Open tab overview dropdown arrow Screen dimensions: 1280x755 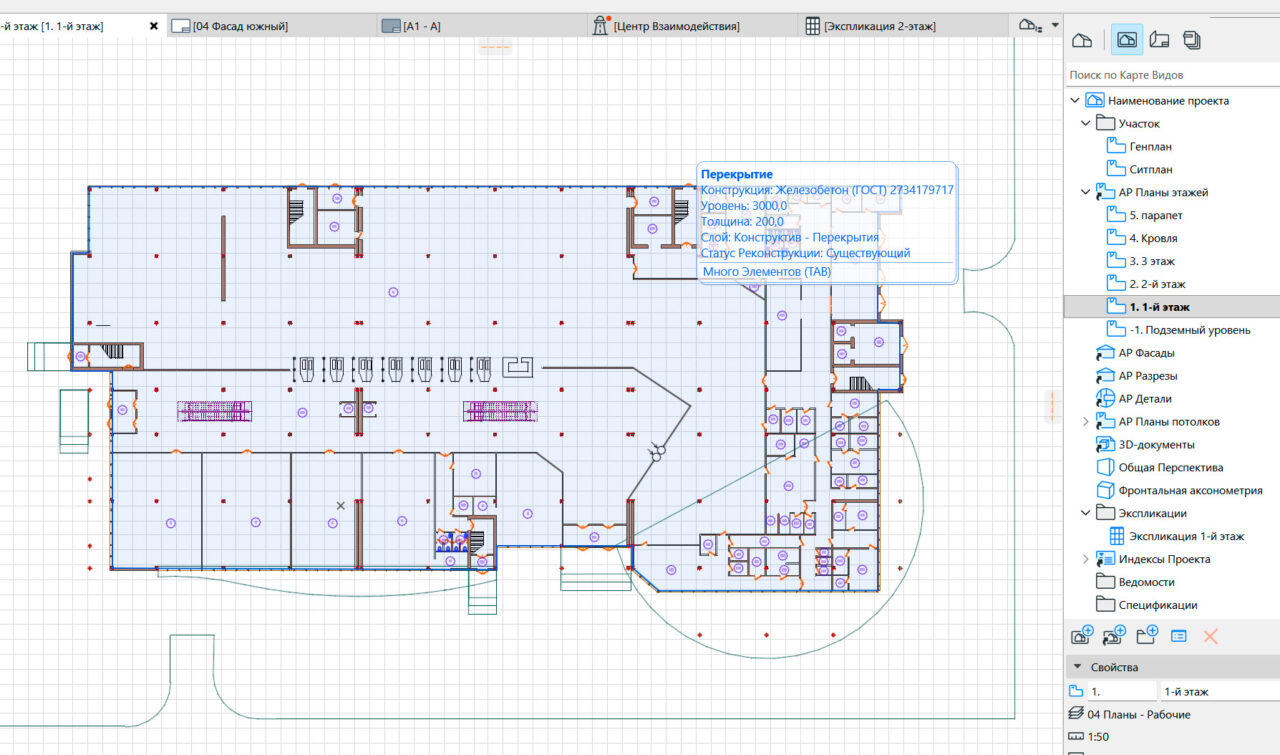[x=1055, y=26]
